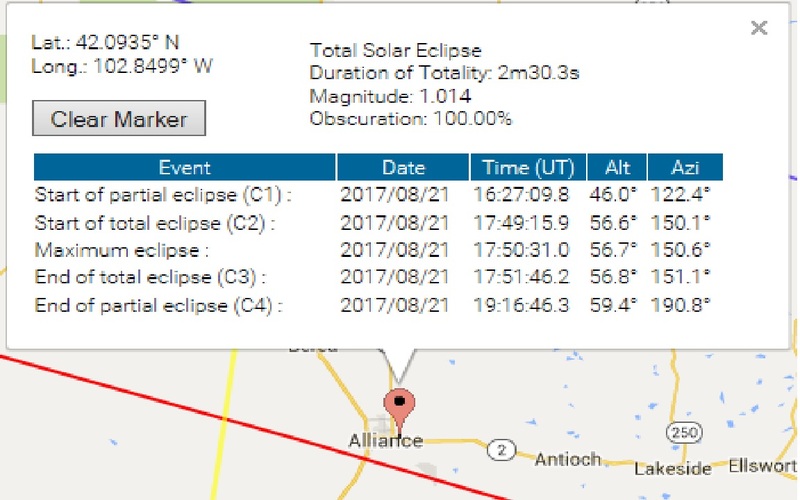The image size is (800, 500).
Task: Click the Antioch town label
Action: tap(567, 460)
